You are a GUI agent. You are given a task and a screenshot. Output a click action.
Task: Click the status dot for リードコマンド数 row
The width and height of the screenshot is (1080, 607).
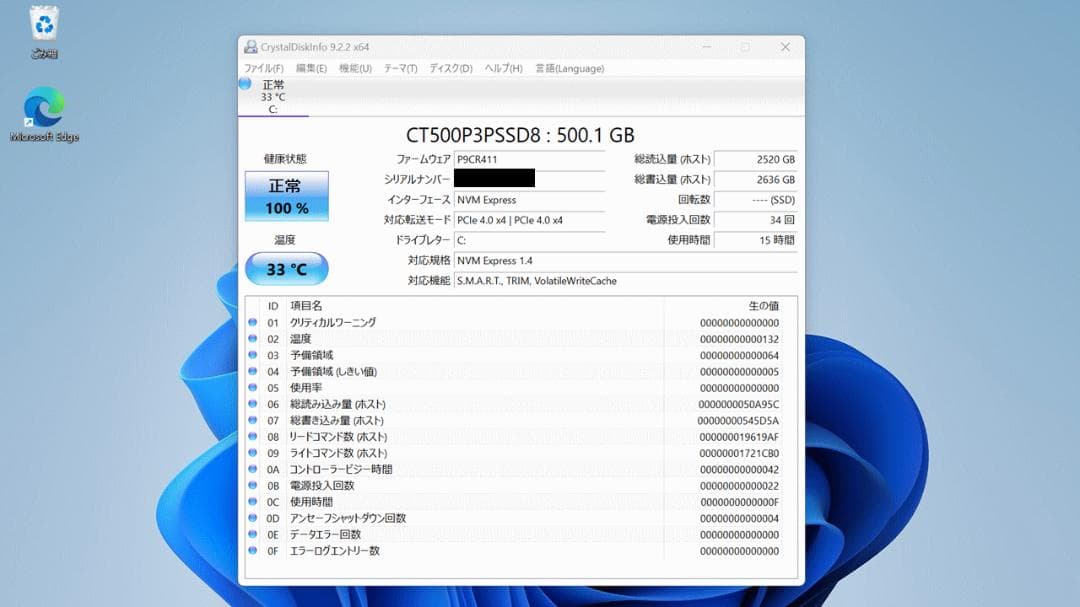click(x=253, y=437)
